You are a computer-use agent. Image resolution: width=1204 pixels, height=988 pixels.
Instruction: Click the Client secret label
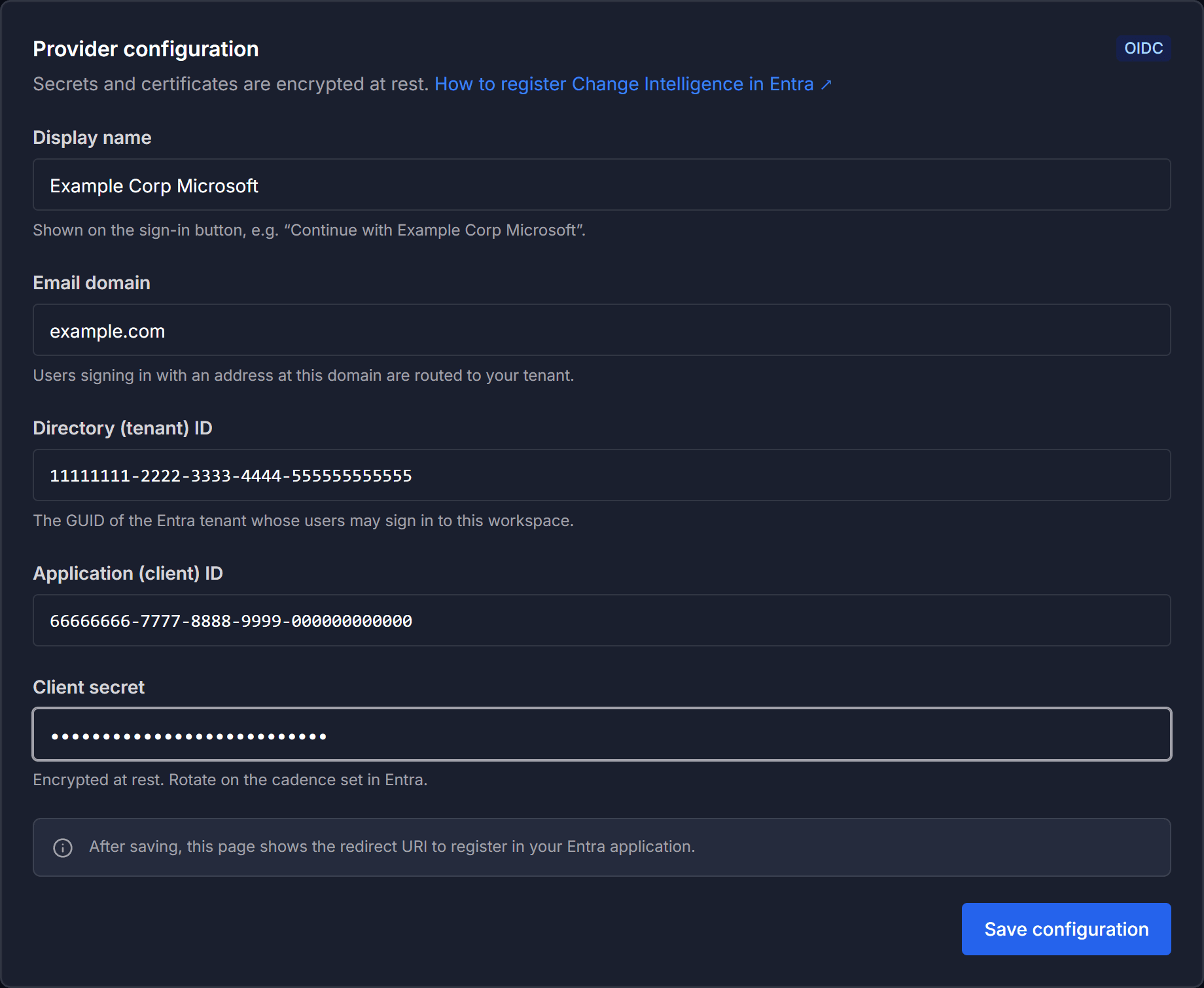pyautogui.click(x=89, y=687)
